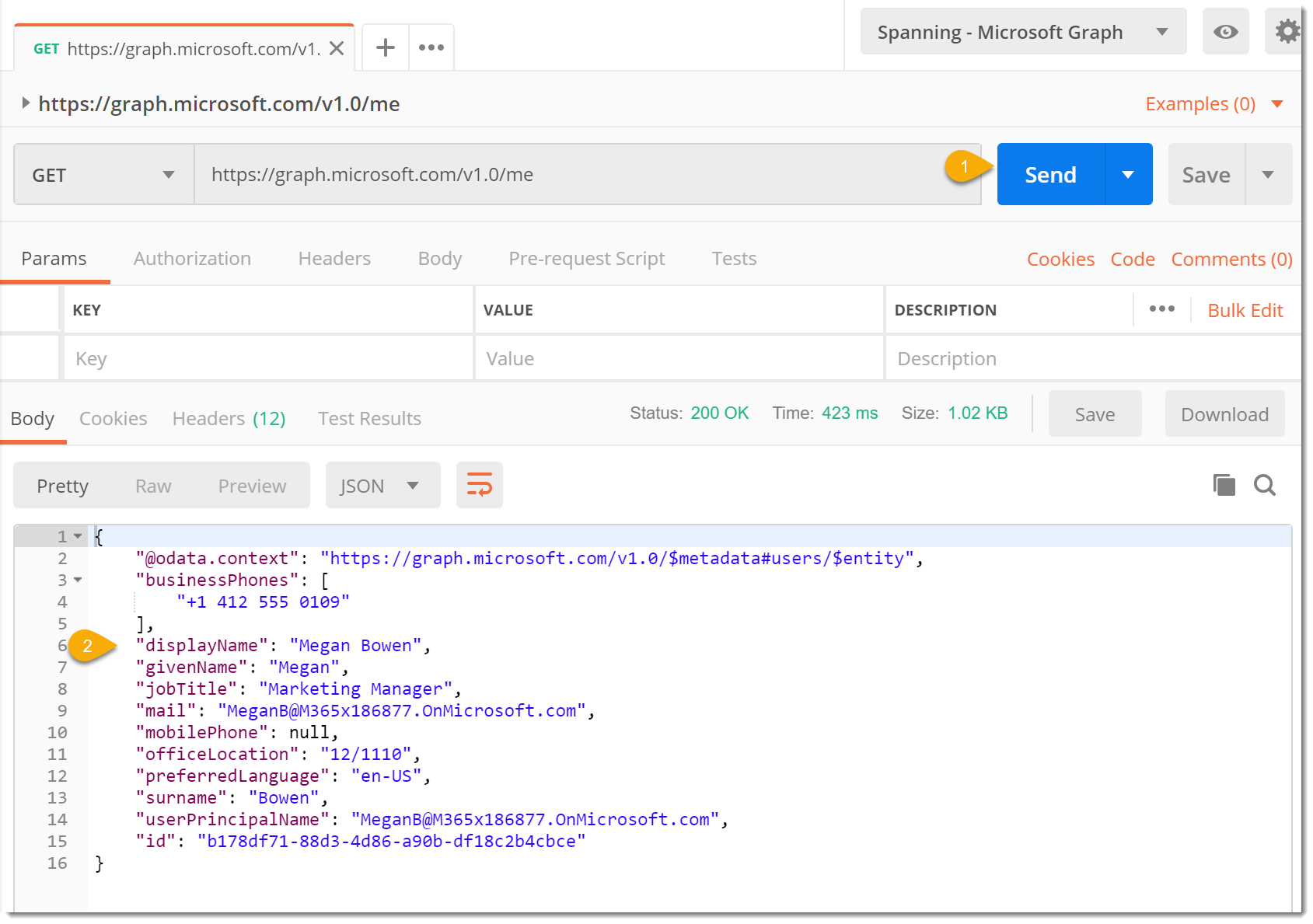Click the @odata.context metadata URL value
Viewport: 1313px width, 924px height.
(617, 558)
